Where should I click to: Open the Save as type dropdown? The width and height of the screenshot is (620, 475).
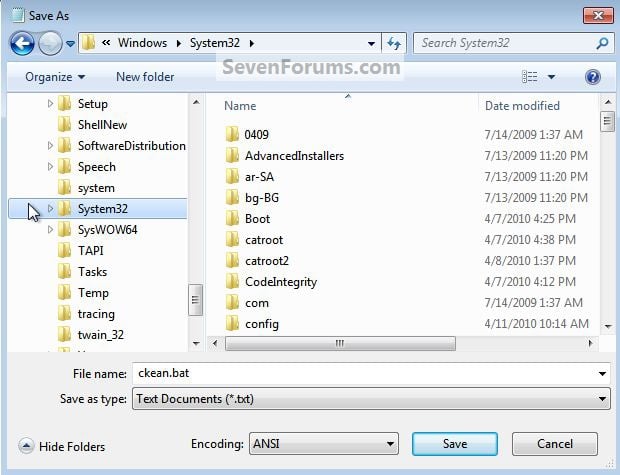coord(371,399)
